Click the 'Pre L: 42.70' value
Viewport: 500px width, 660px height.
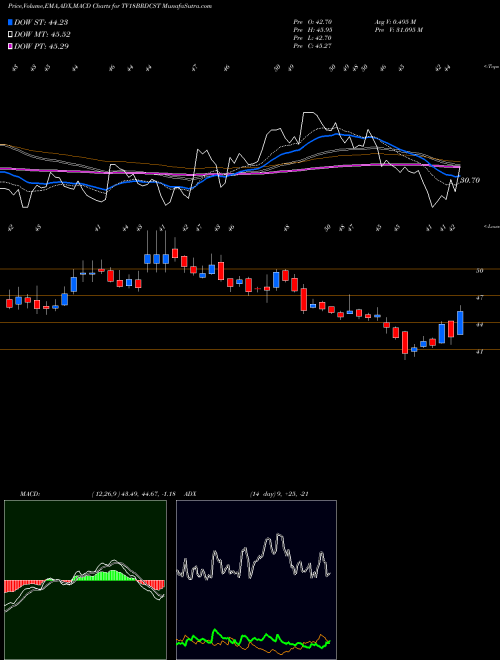click(313, 38)
